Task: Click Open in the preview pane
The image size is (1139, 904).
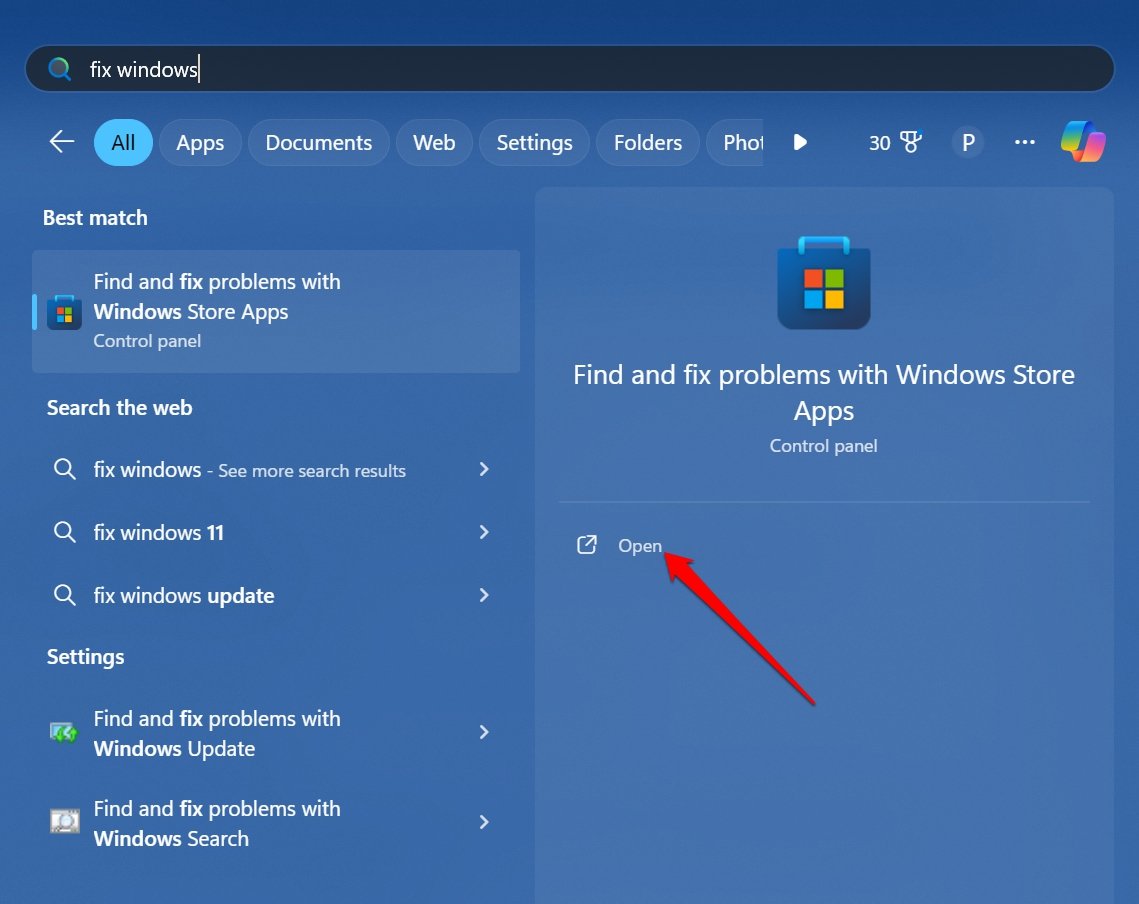Action: pyautogui.click(x=640, y=546)
